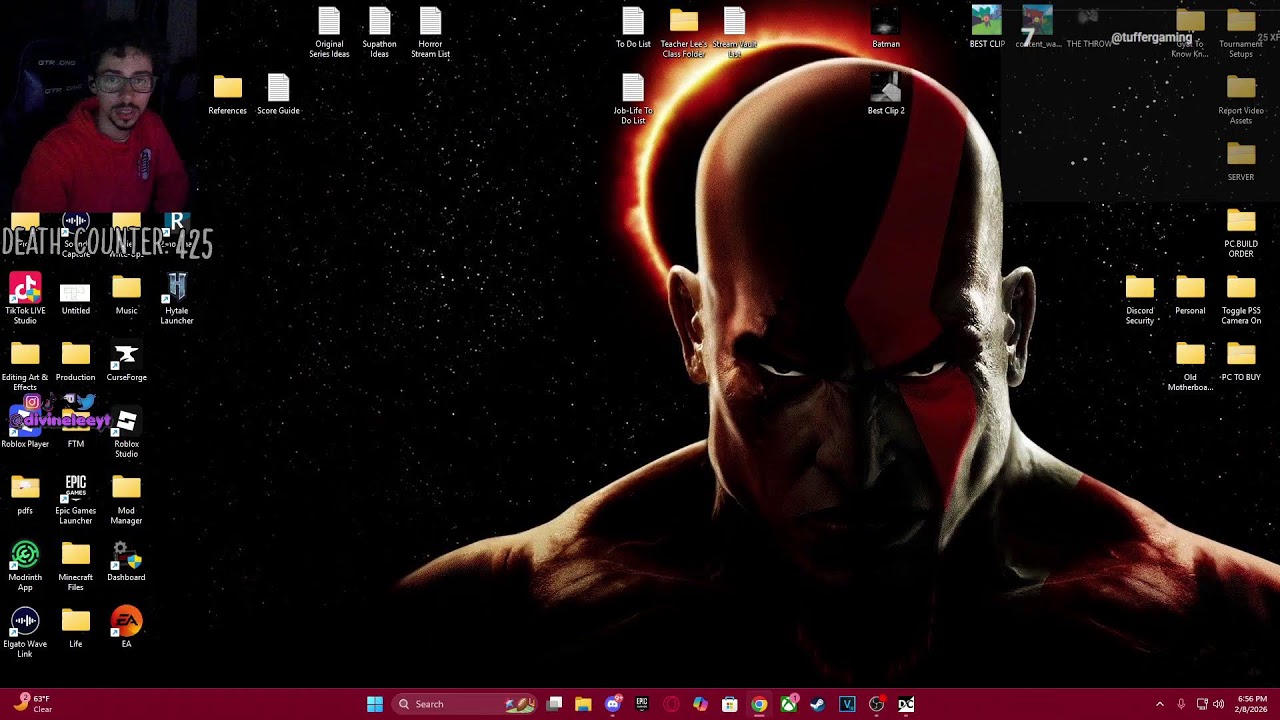This screenshot has width=1280, height=720.
Task: Open the Old Motherboard folder
Action: point(1190,366)
